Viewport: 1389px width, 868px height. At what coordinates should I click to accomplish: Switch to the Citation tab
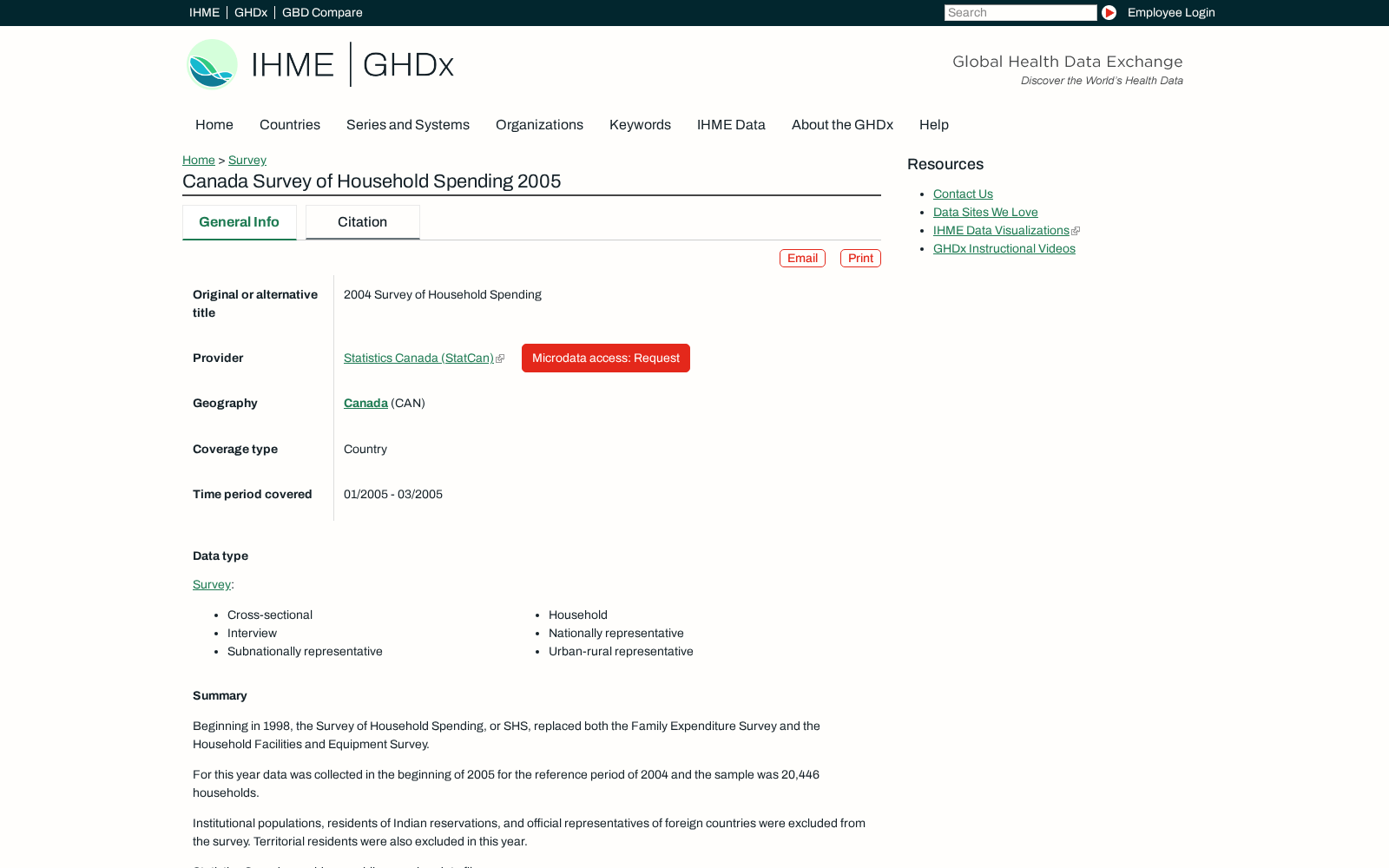click(363, 222)
